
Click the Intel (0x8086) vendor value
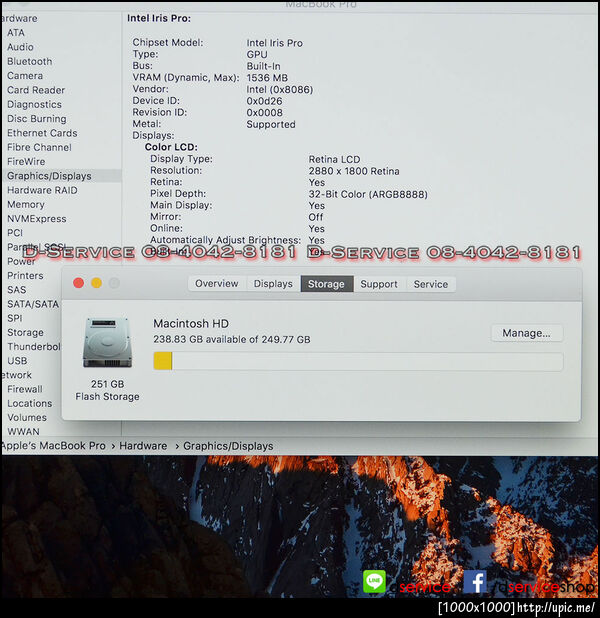[280, 89]
